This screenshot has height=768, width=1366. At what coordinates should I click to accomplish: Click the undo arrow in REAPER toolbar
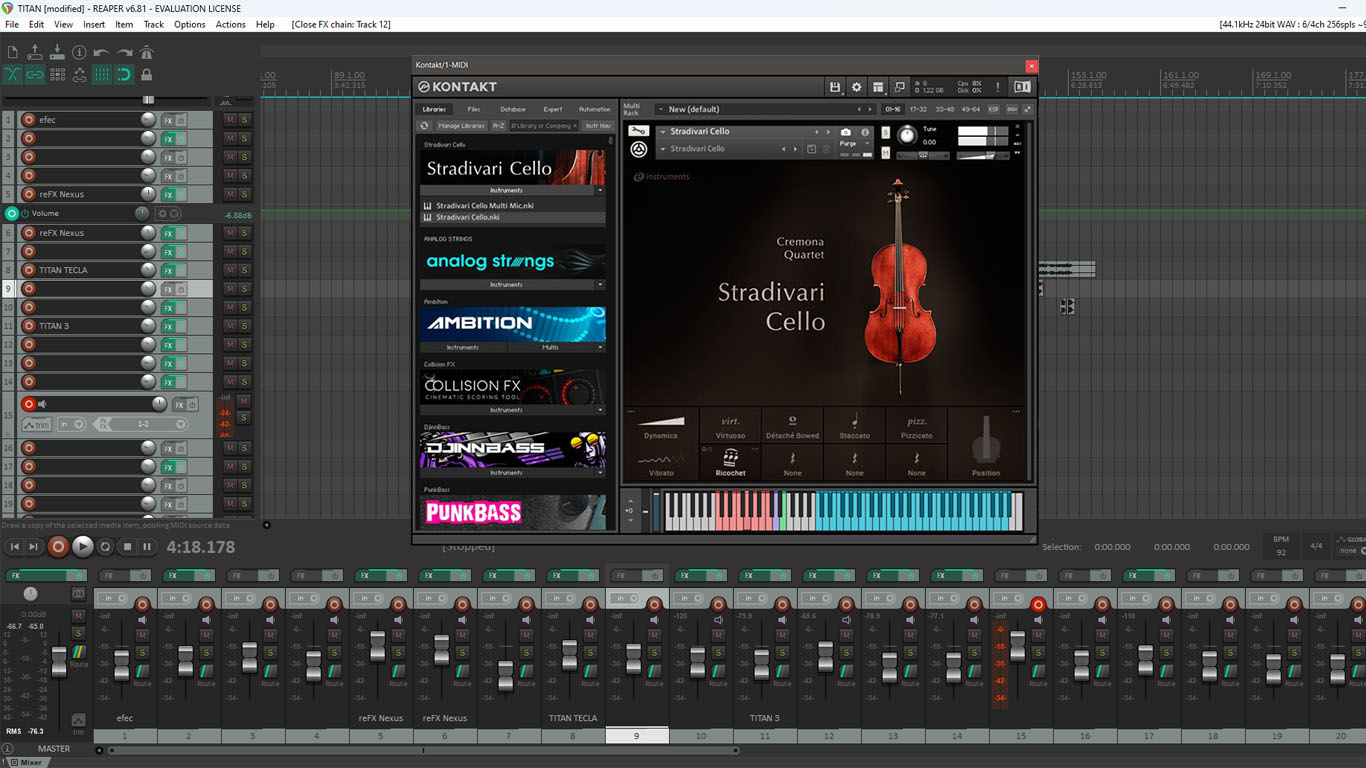[101, 52]
